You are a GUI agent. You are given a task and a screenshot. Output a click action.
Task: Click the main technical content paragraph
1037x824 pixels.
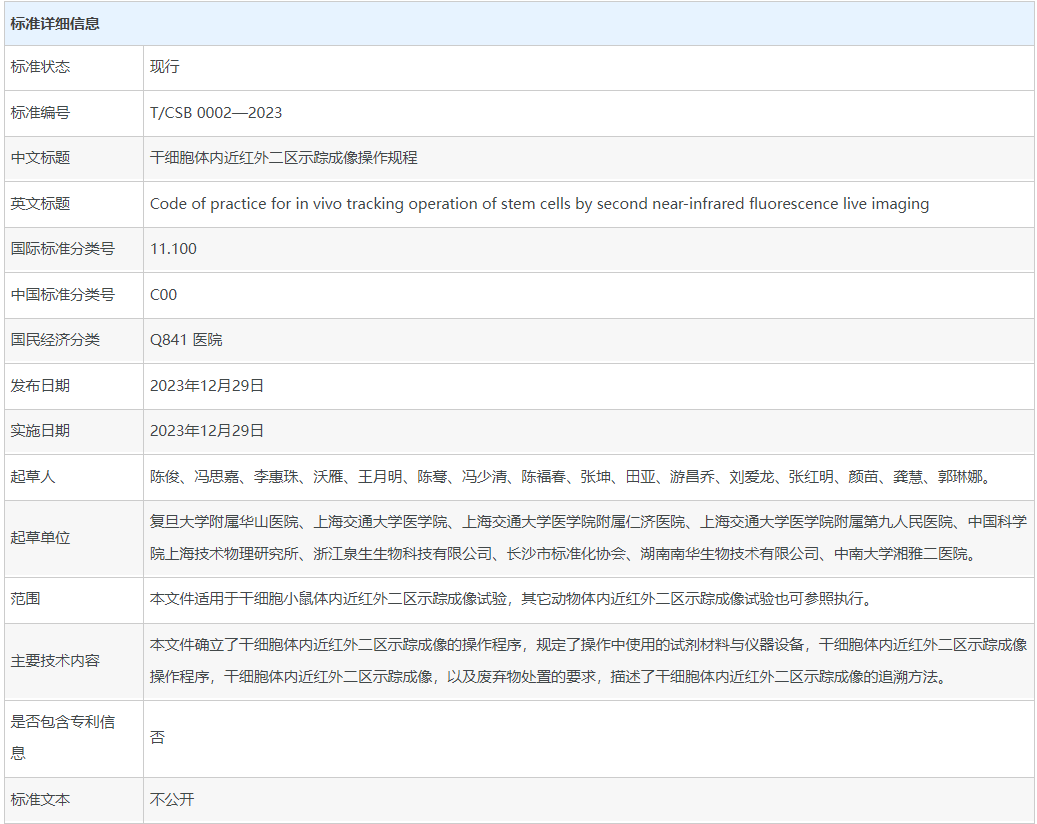point(587,660)
